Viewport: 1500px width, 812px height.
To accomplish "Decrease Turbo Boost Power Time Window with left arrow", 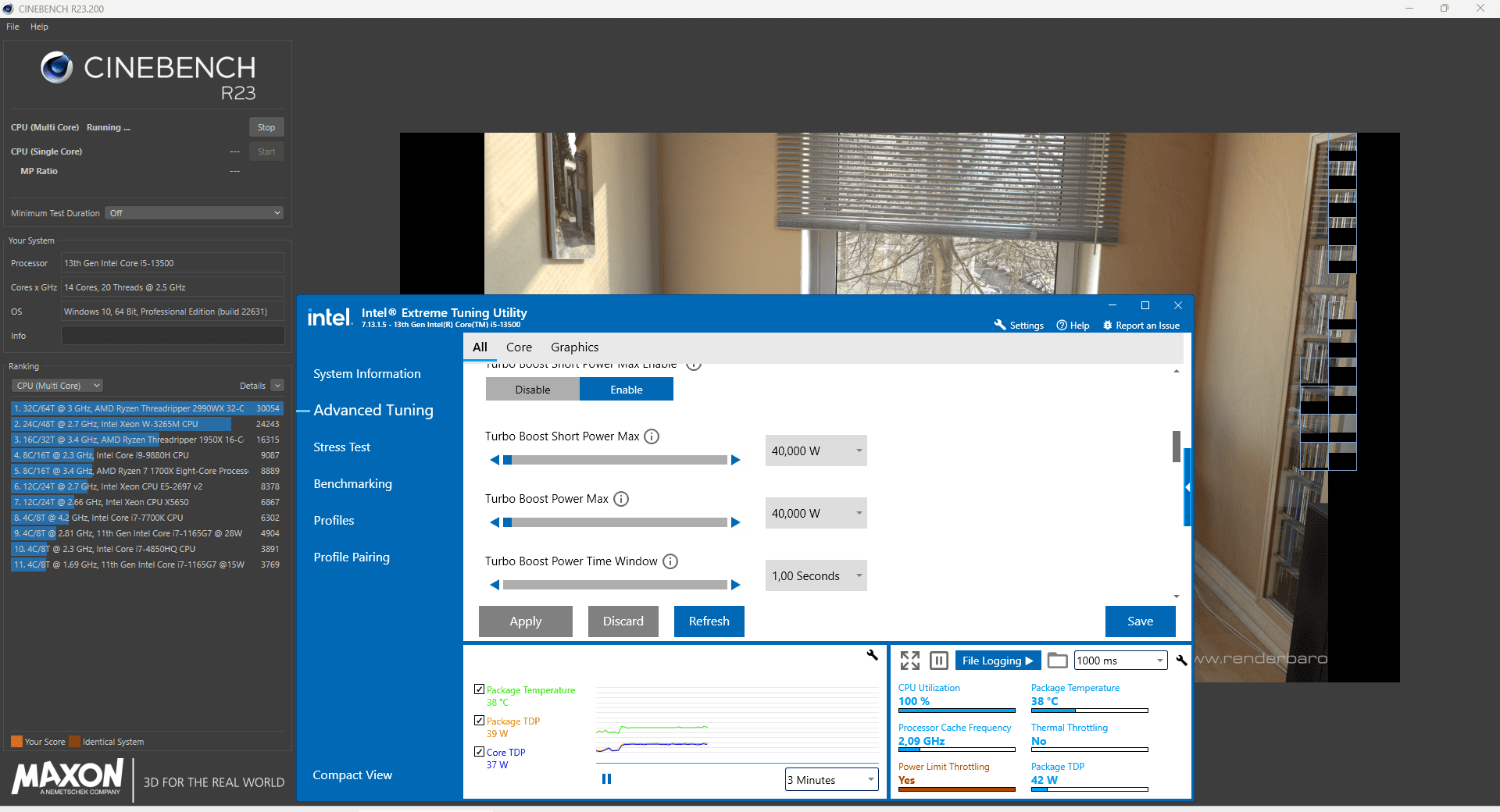I will (x=494, y=585).
